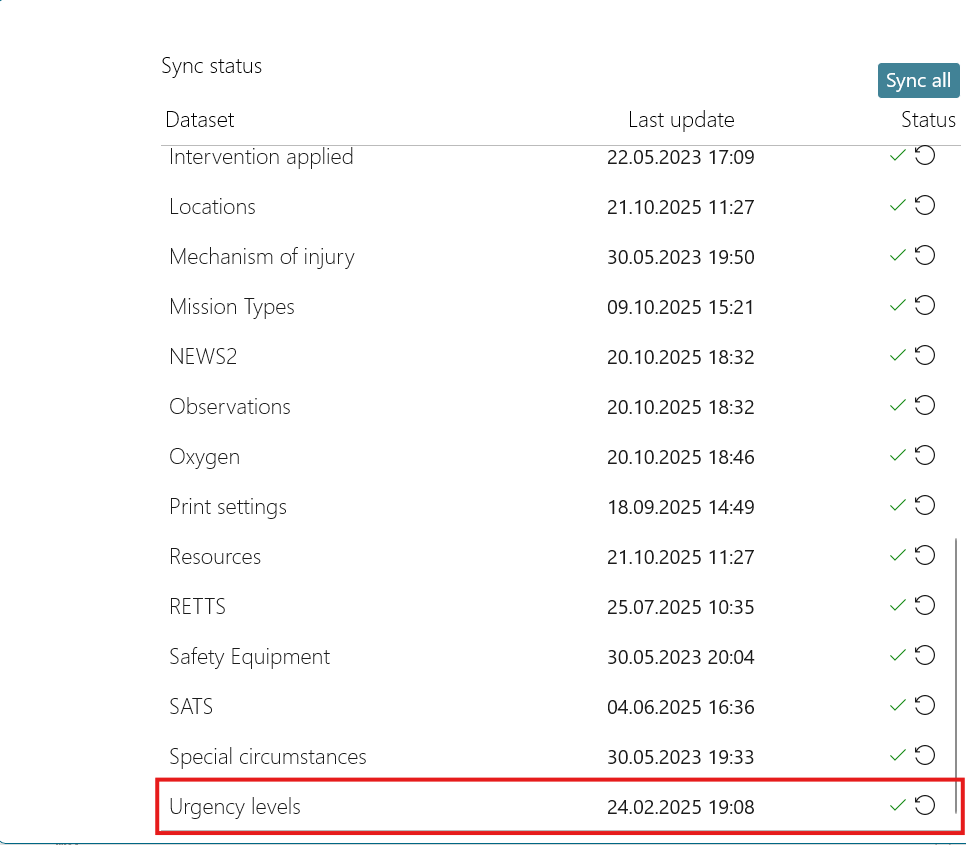Resync the Print settings dataset
Screen dimensions: 966x845
[x=925, y=506]
